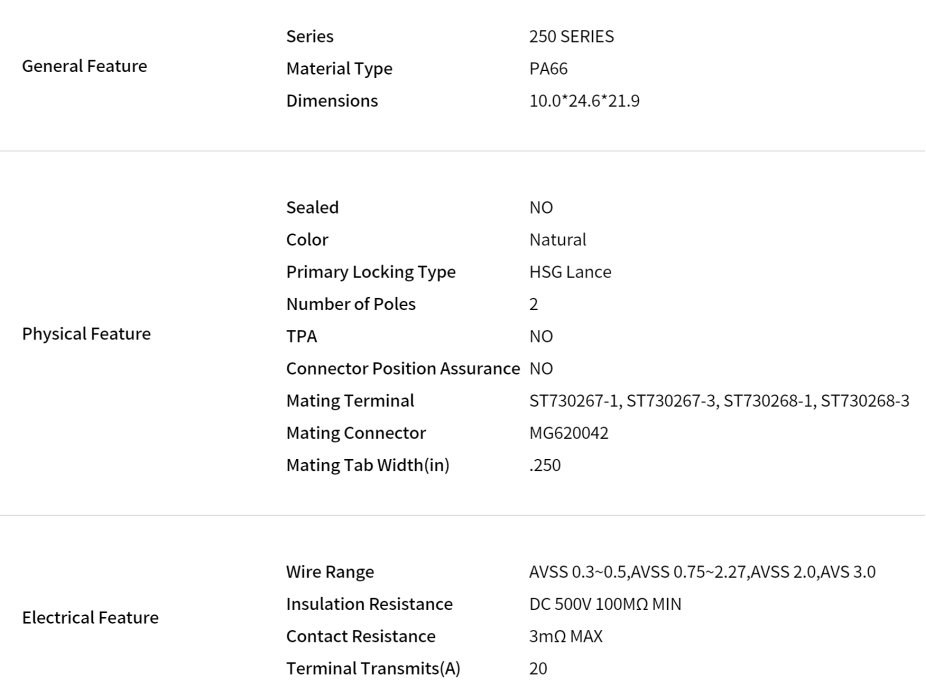
Task: Click the Physical Feature section heading
Action: tap(86, 334)
